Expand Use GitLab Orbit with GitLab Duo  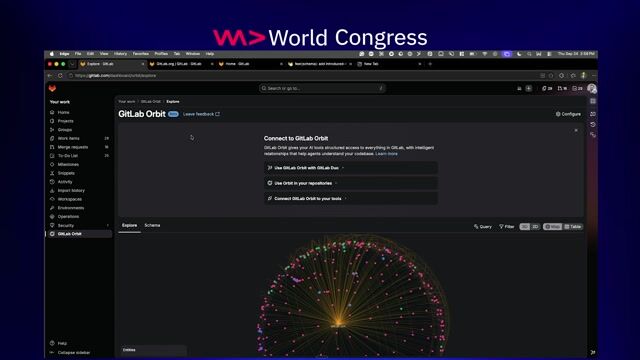click(351, 168)
